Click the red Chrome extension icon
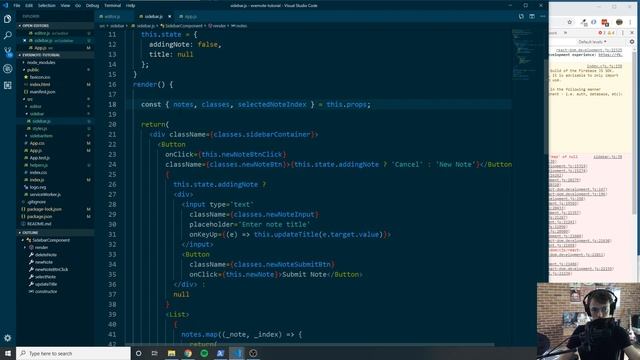Viewport: 640px width, 360px height. [x=605, y=22]
